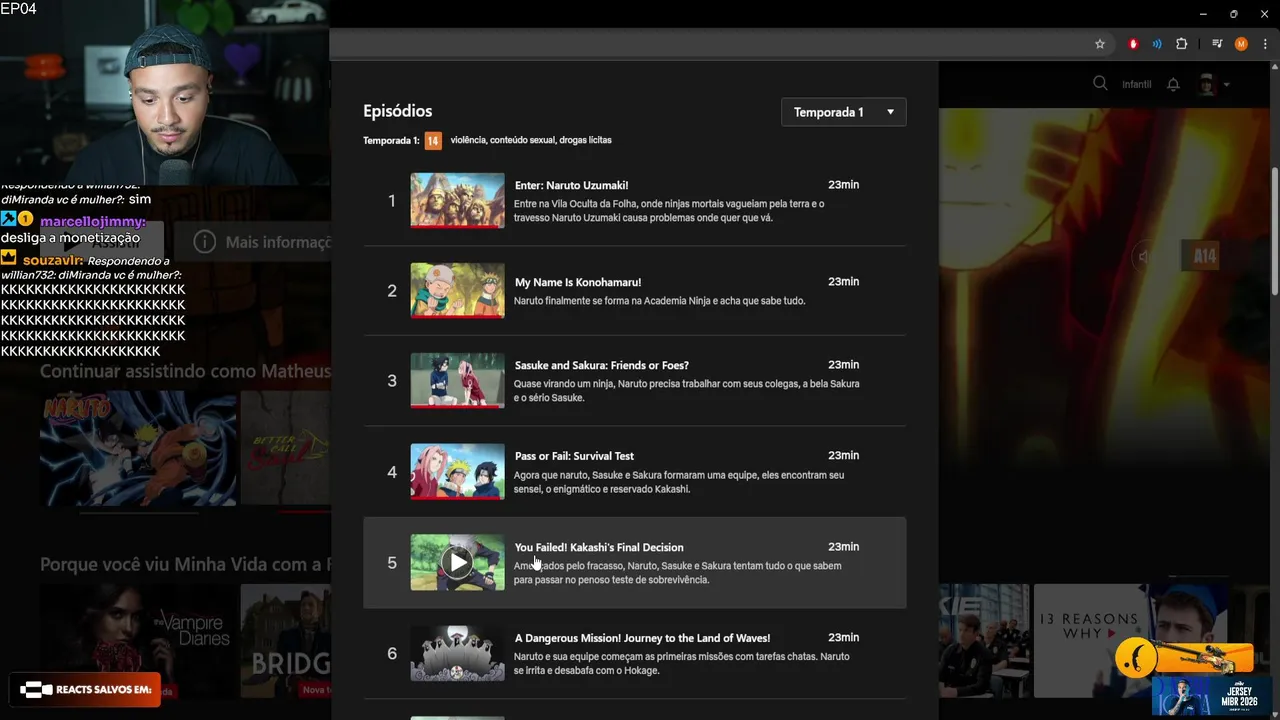The width and height of the screenshot is (1280, 720).
Task: Open the Chrome three-dot menu
Action: 1265,44
